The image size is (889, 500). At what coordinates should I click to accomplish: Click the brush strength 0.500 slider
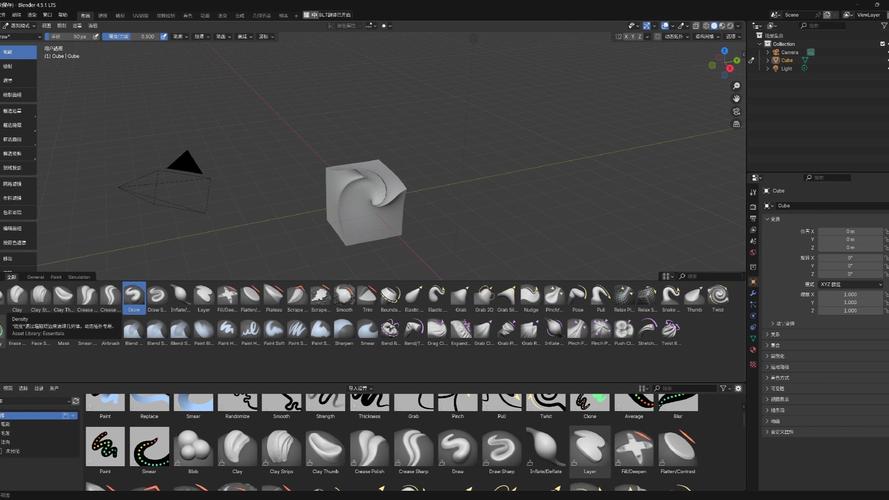tap(131, 36)
